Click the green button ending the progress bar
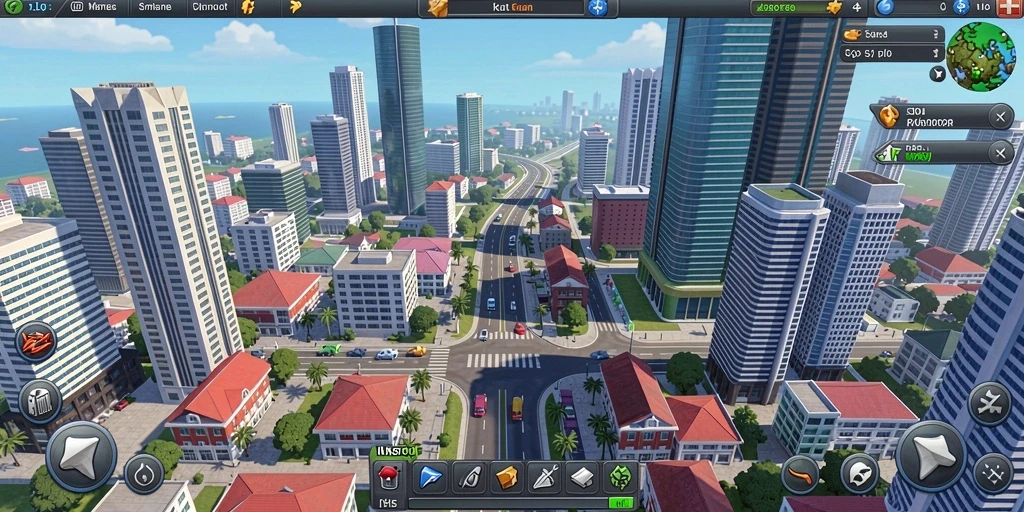 click(x=620, y=503)
